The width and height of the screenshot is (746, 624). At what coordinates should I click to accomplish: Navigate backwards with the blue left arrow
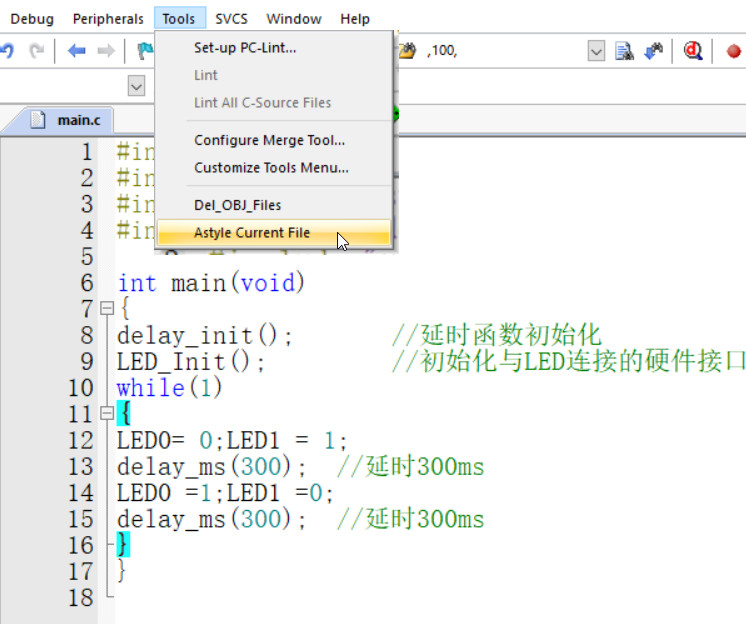pyautogui.click(x=76, y=50)
